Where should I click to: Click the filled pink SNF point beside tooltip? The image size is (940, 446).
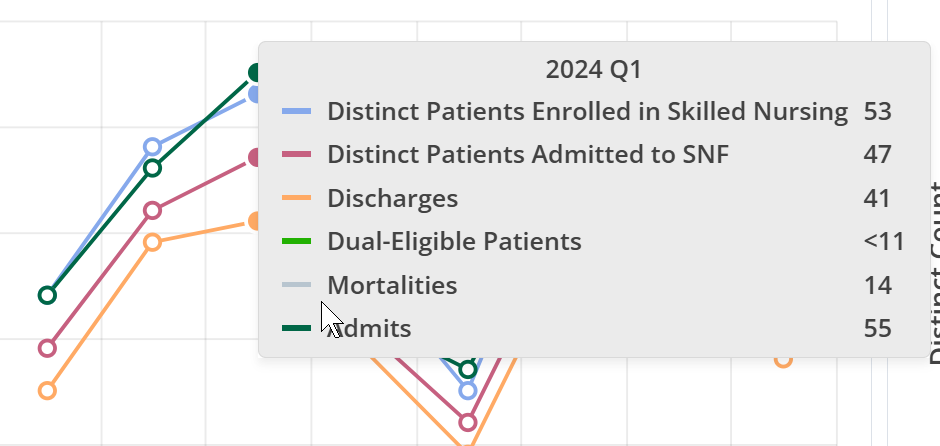pos(254,157)
